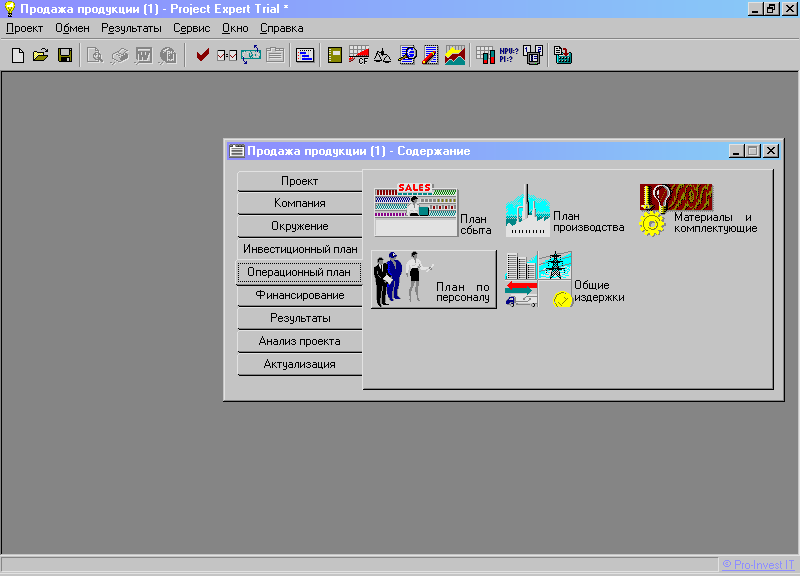Viewport: 800px width, 576px height.
Task: Close the Содержание child window
Action: (771, 151)
